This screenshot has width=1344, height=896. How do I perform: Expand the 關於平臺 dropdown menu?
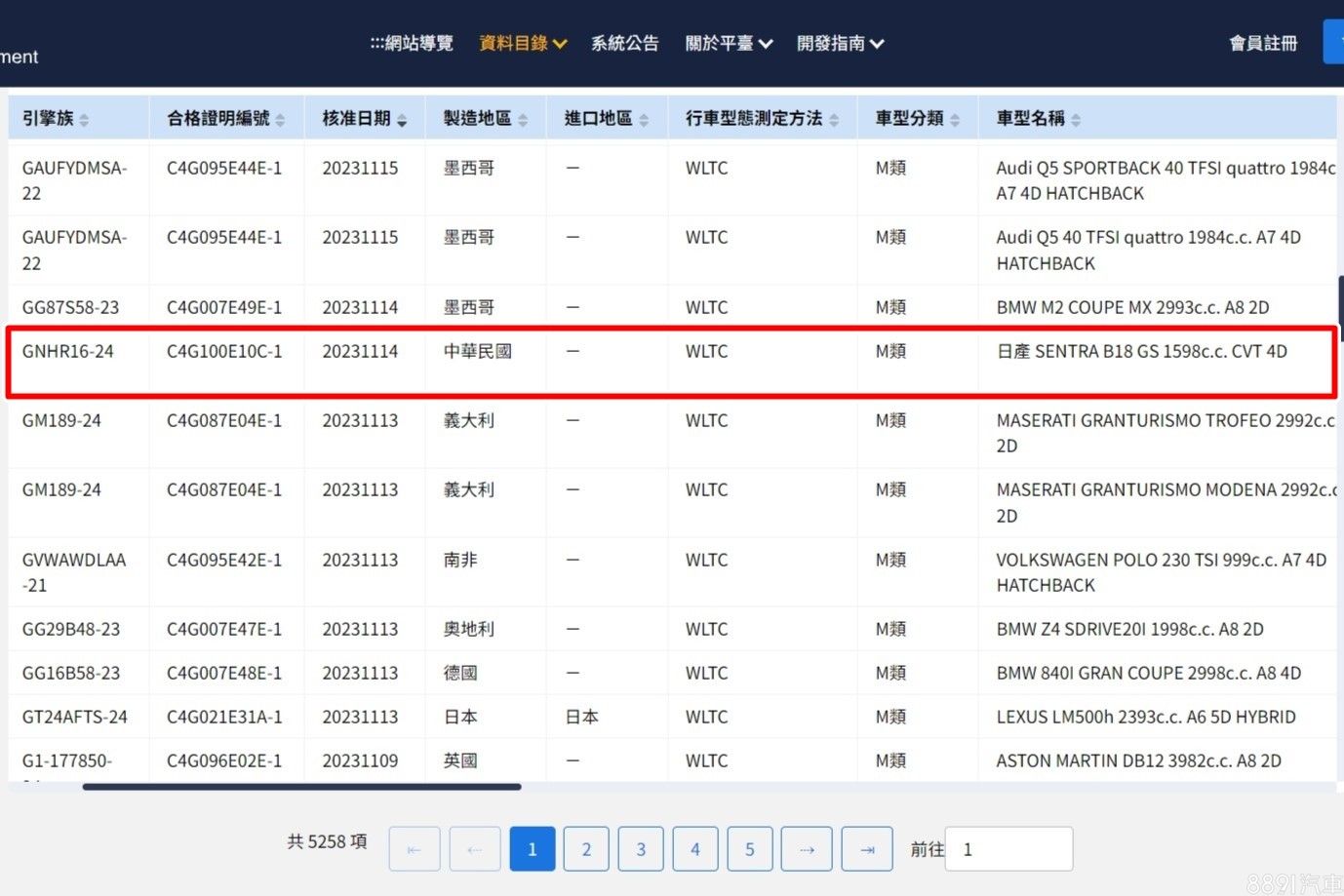[729, 43]
